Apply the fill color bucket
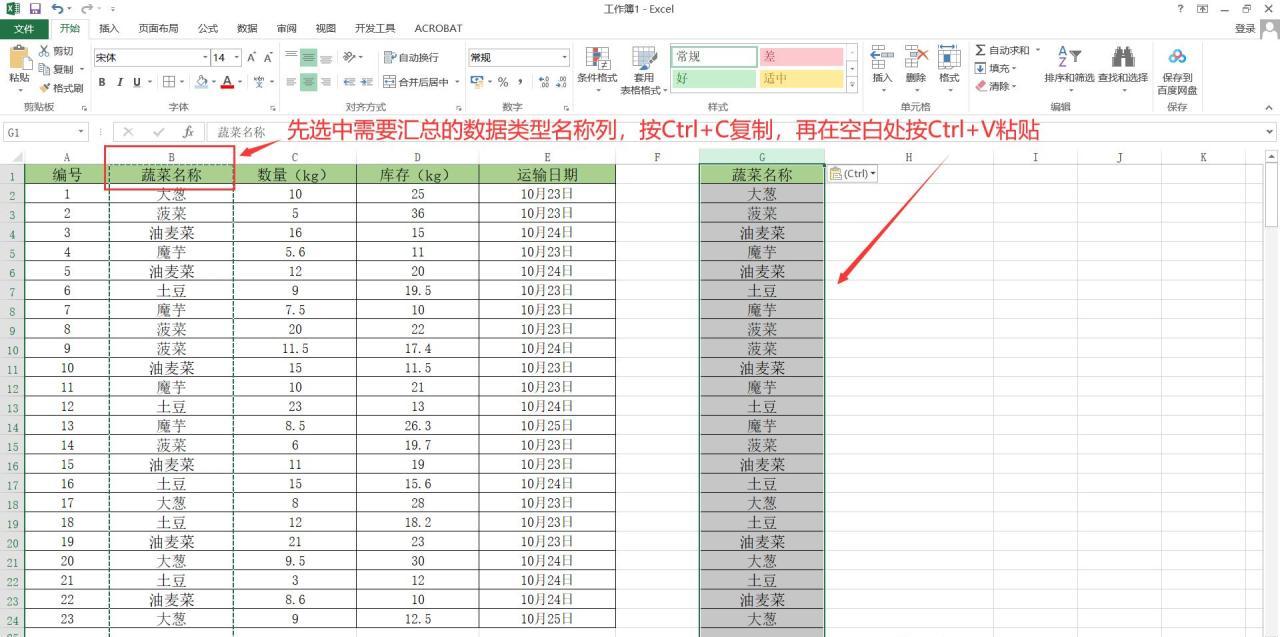This screenshot has height=637, width=1280. click(201, 82)
